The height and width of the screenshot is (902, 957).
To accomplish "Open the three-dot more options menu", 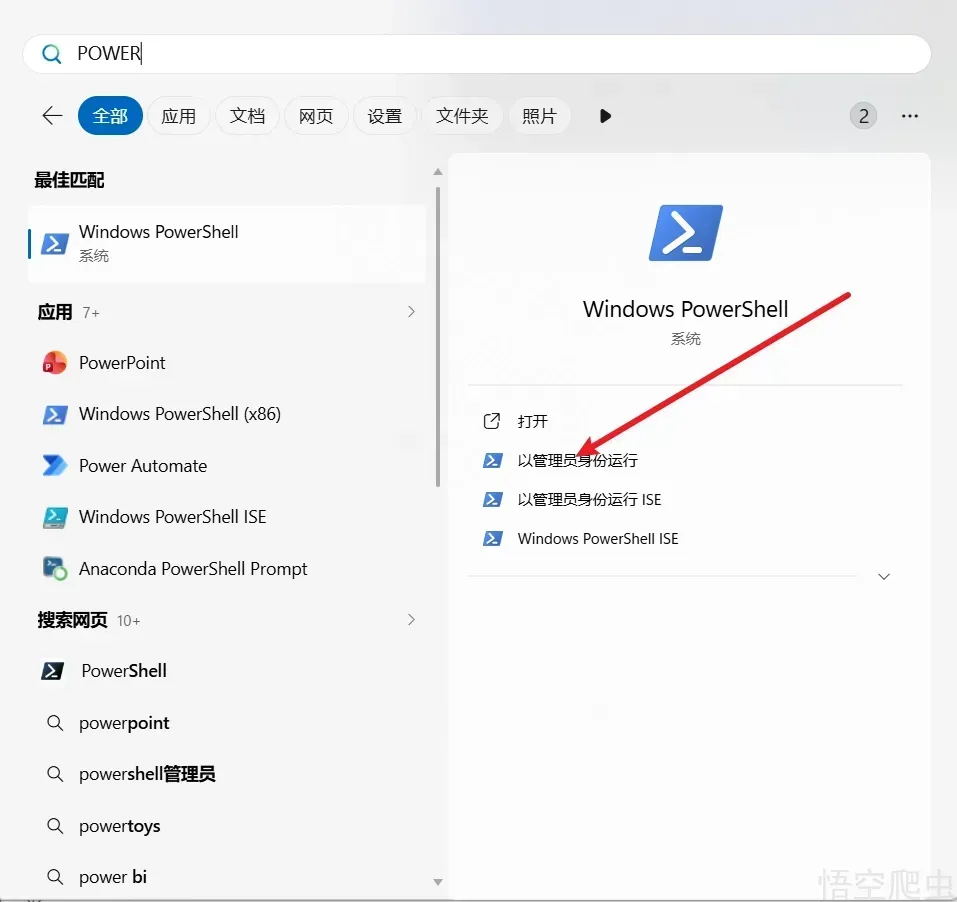I will pyautogui.click(x=909, y=116).
